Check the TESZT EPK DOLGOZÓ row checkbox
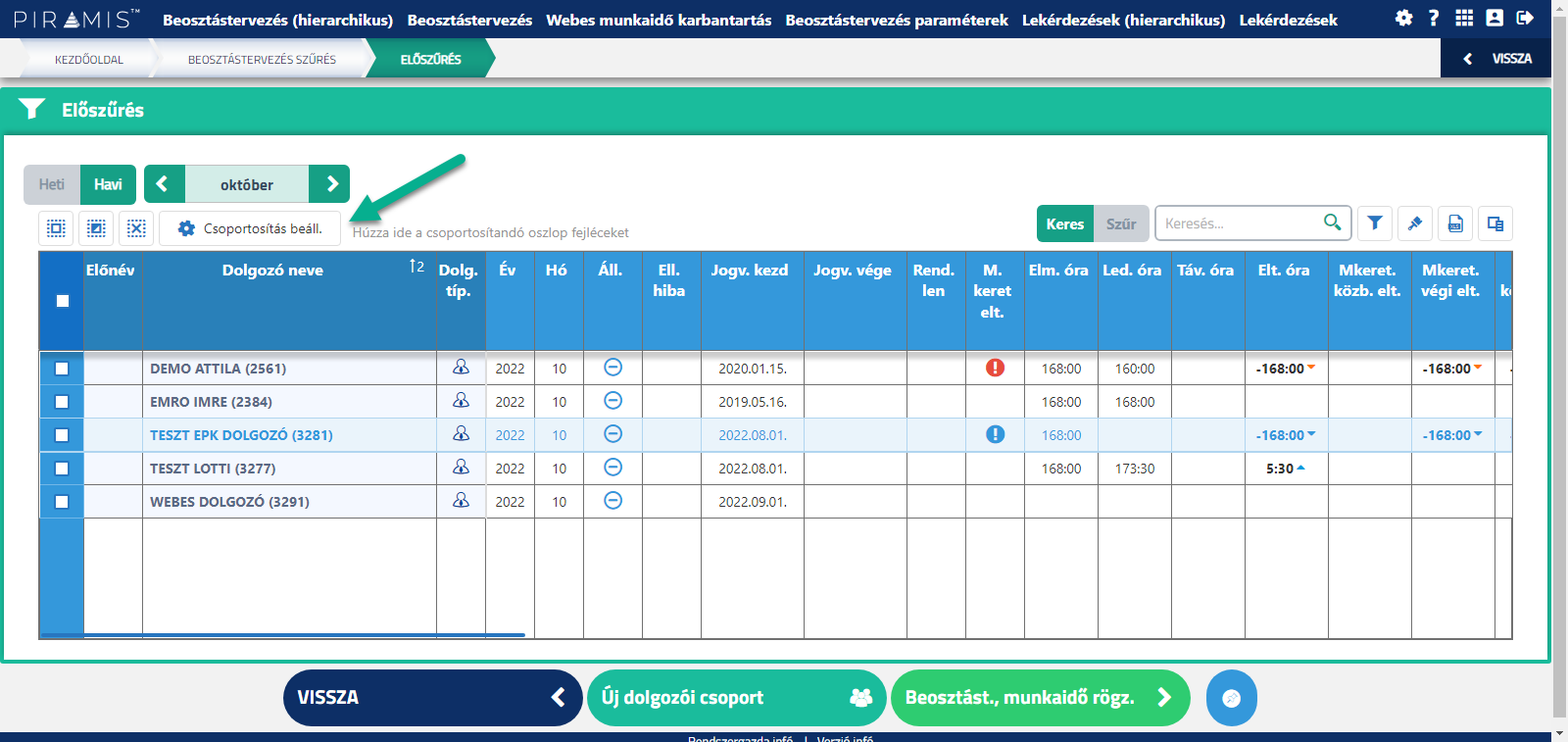 (x=62, y=435)
